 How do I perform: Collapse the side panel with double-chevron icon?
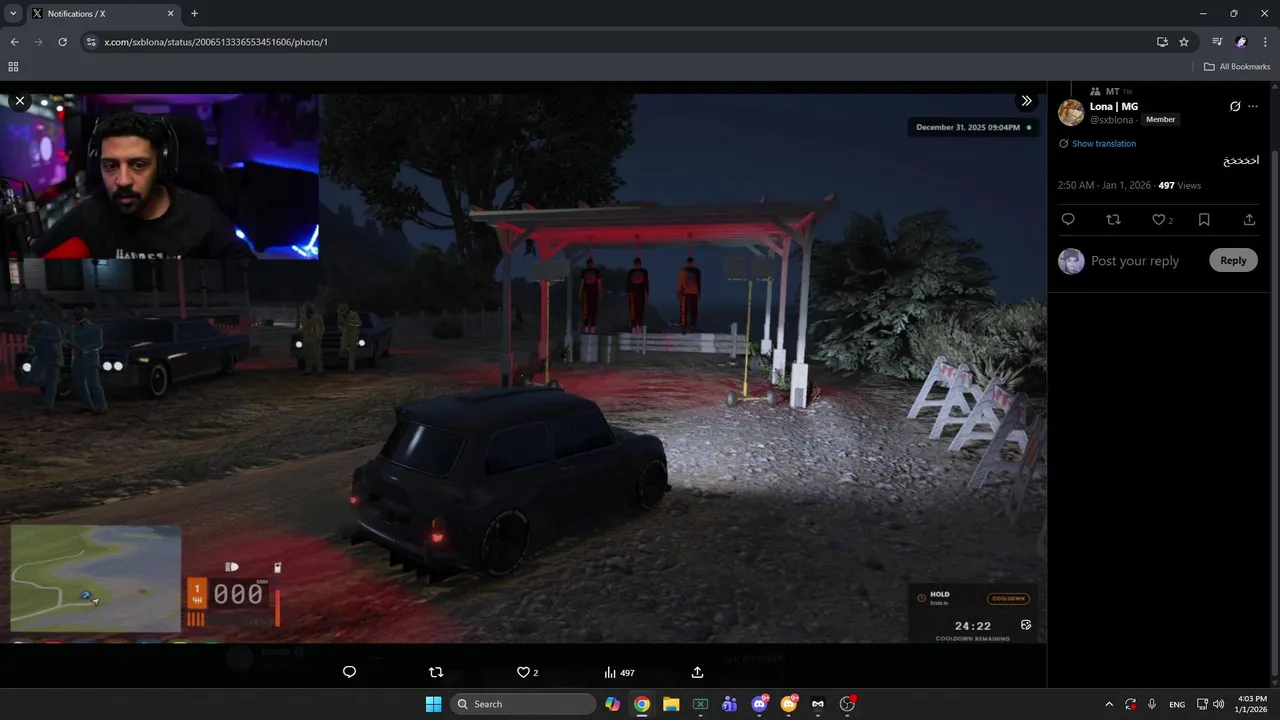pos(1026,101)
